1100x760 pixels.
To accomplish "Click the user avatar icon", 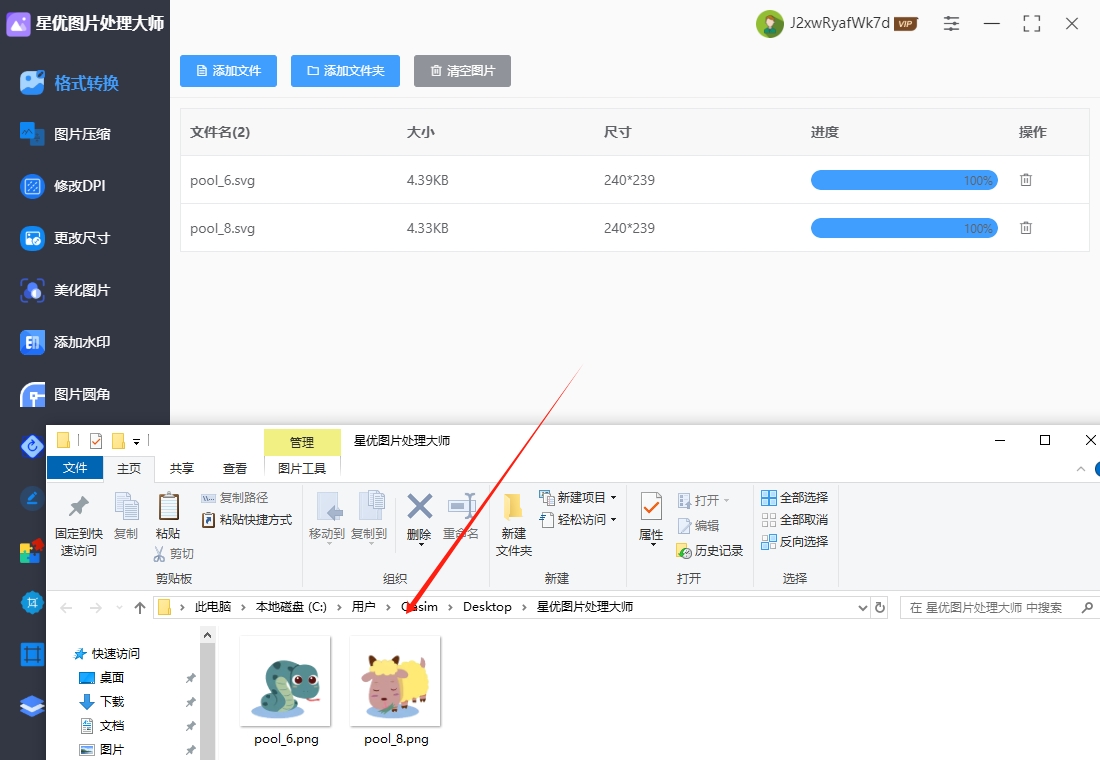I will point(770,24).
